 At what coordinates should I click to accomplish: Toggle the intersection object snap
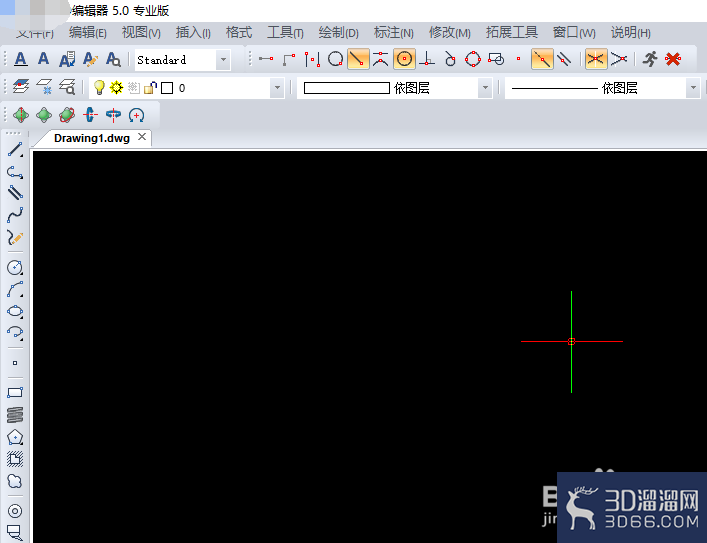pyautogui.click(x=596, y=59)
